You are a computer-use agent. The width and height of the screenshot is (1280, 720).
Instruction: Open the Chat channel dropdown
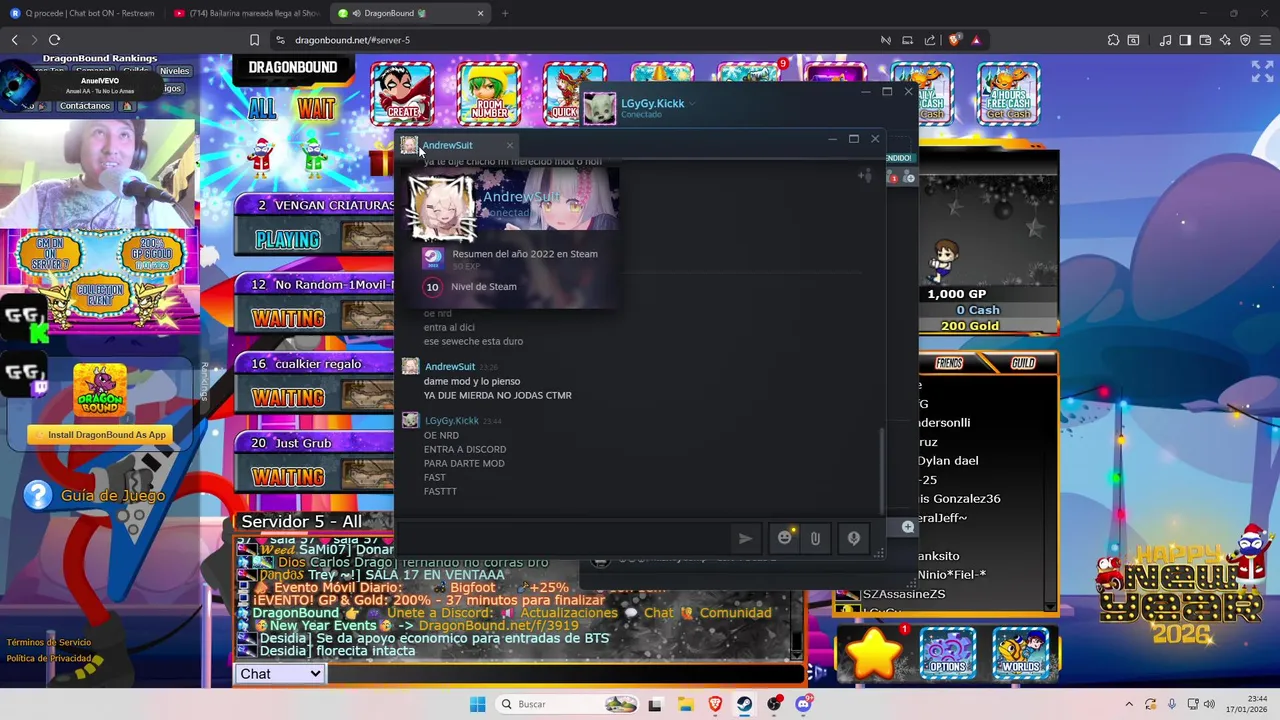(x=280, y=674)
